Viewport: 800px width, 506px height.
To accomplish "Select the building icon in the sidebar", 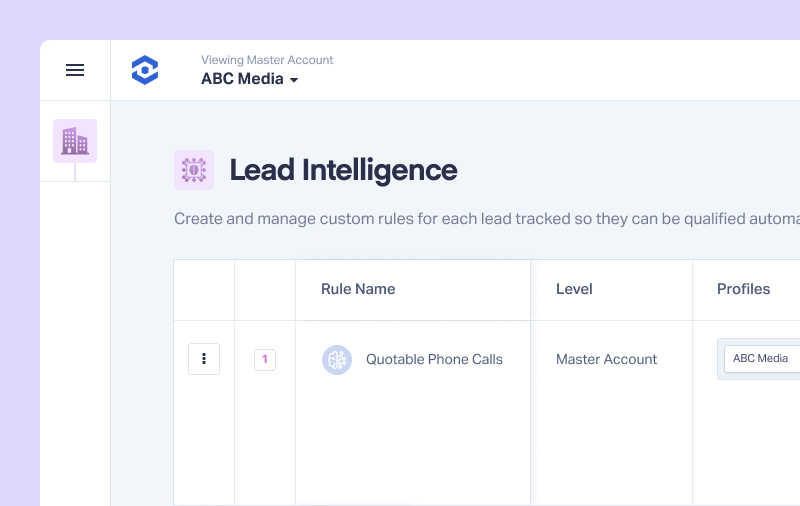I will pyautogui.click(x=75, y=141).
